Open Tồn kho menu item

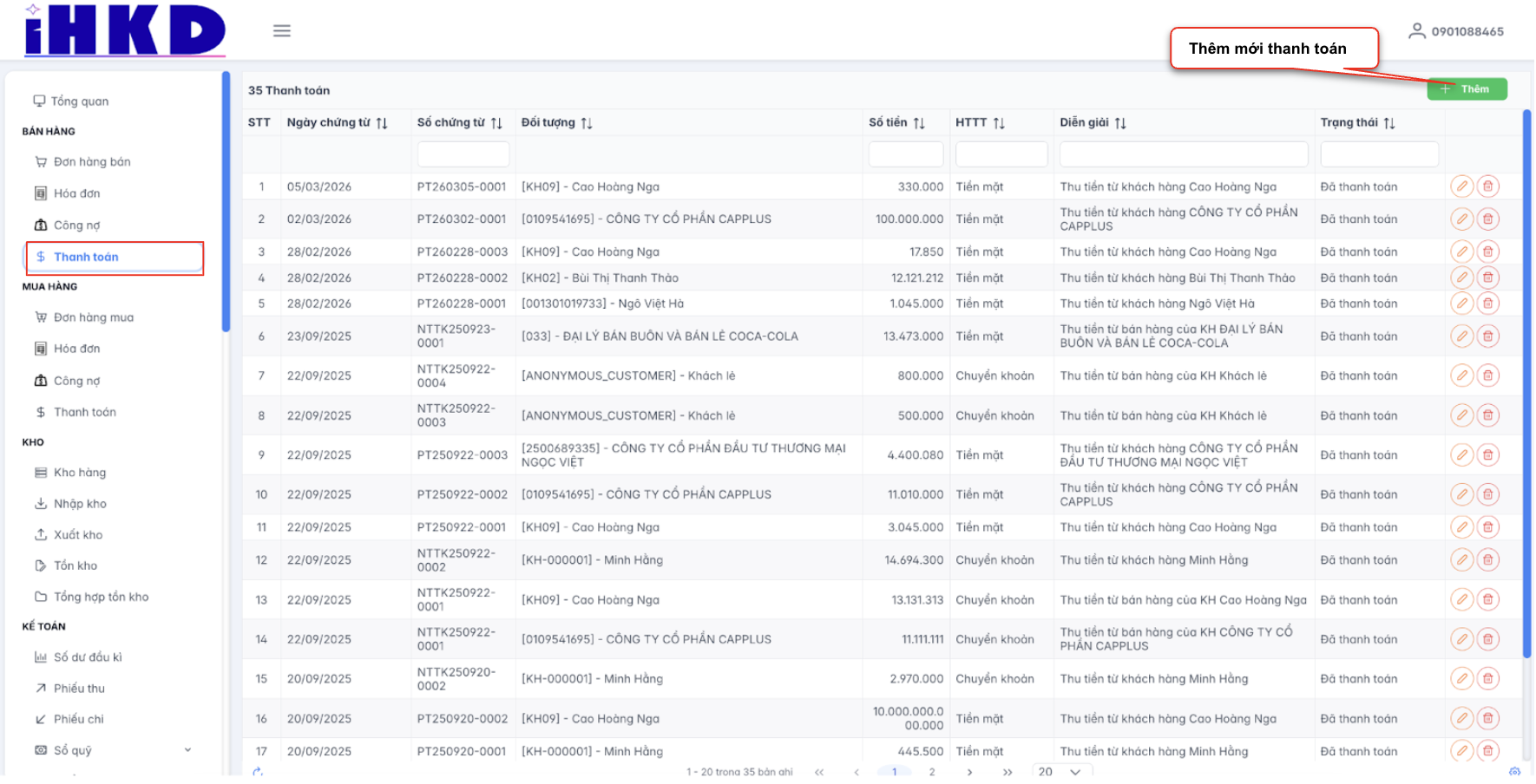pyautogui.click(x=75, y=565)
